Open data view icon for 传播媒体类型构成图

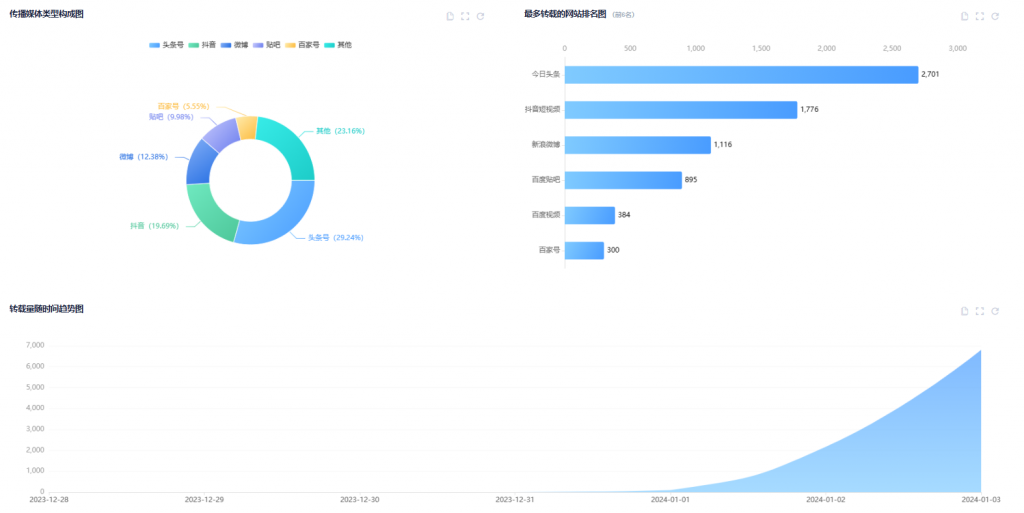pyautogui.click(x=450, y=16)
